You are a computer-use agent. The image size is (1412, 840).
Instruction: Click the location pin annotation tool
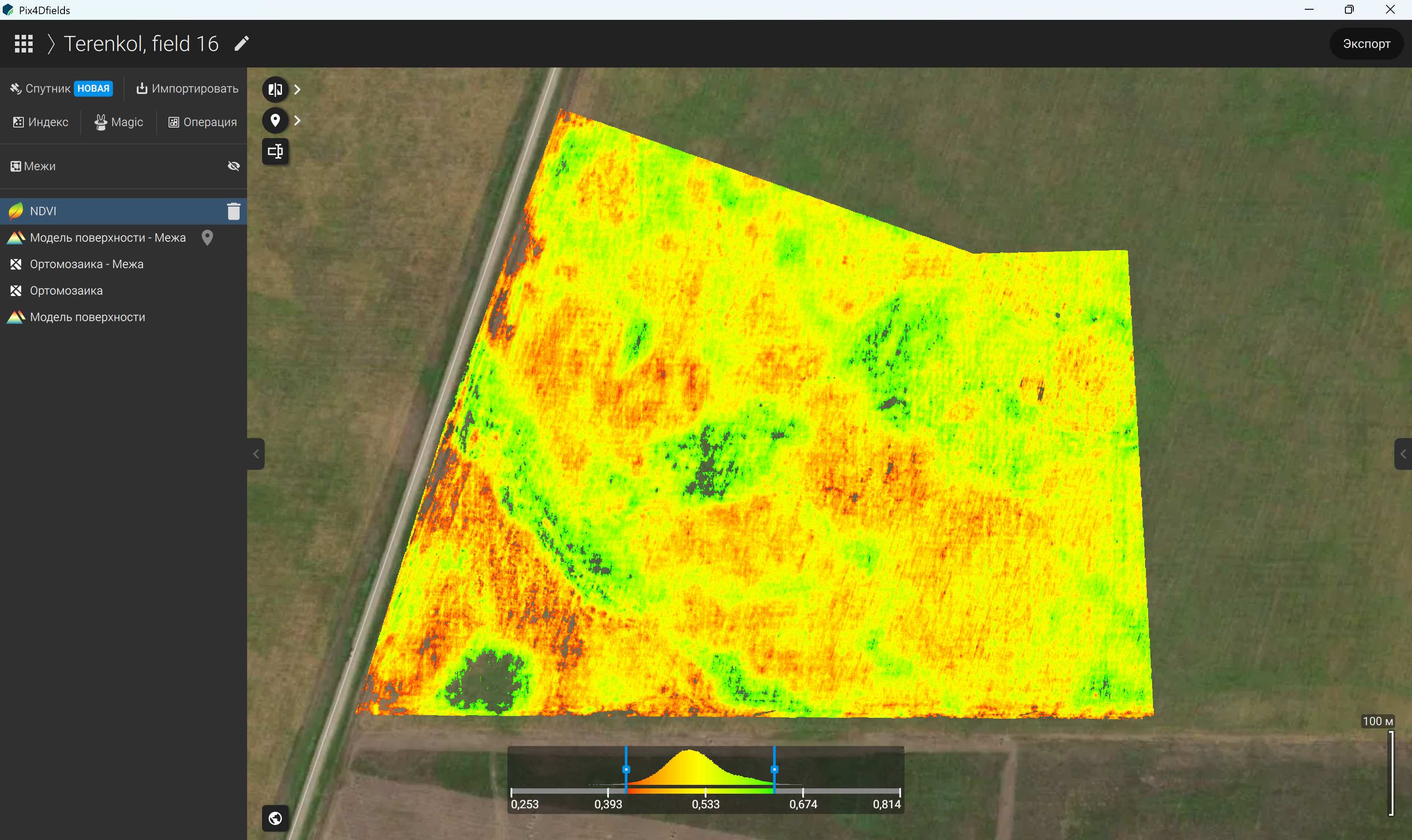(x=275, y=120)
